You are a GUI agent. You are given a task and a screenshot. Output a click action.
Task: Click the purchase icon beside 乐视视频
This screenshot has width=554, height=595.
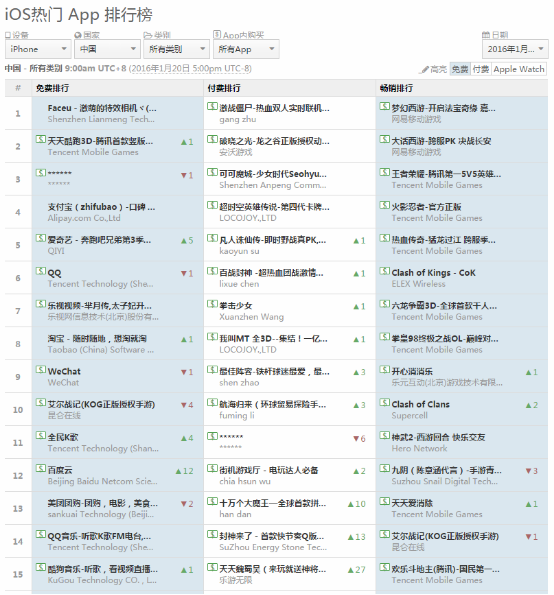pos(41,304)
